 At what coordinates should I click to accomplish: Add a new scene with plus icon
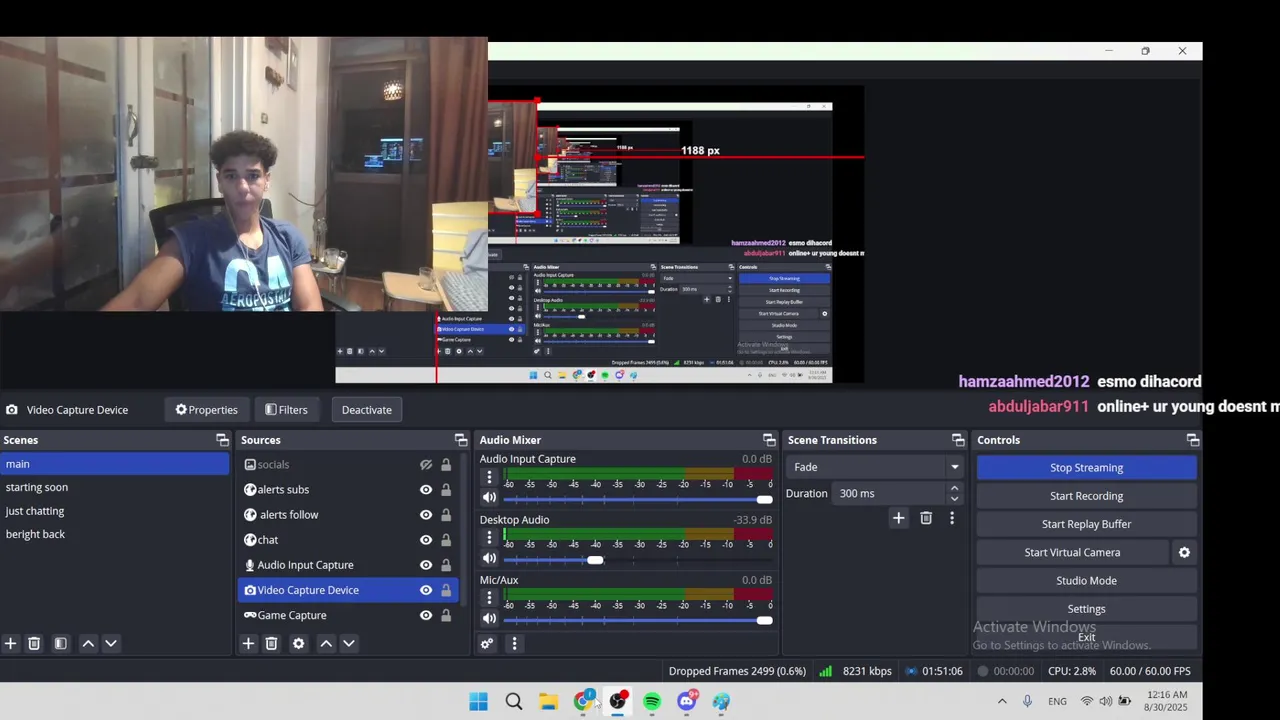point(10,644)
